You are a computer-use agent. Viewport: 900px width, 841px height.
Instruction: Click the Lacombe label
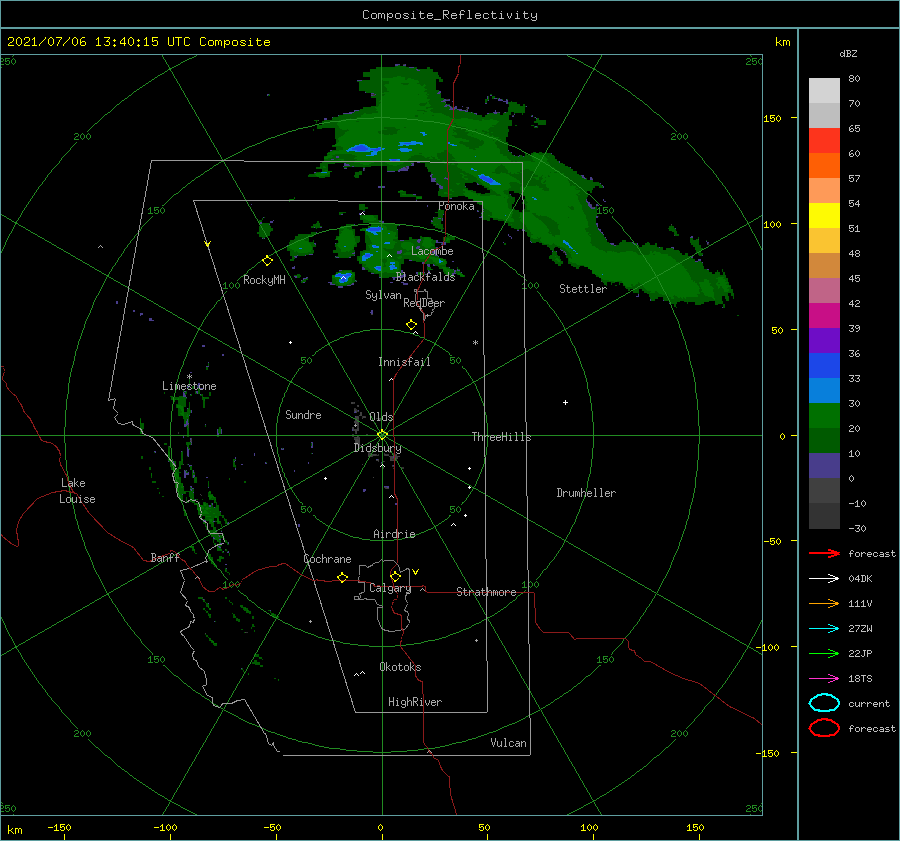pos(432,251)
